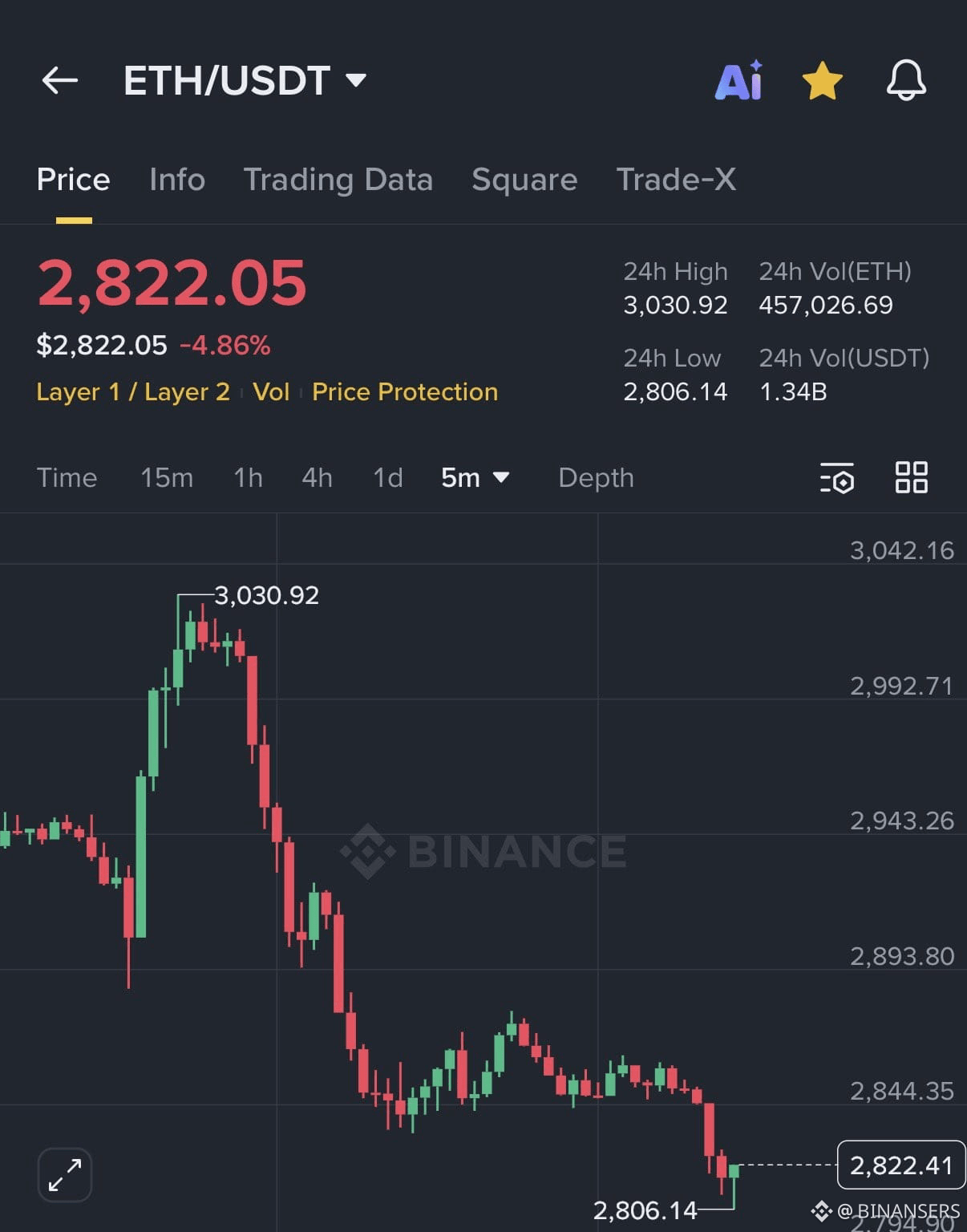967x1232 pixels.
Task: Select the Price tab
Action: click(73, 180)
